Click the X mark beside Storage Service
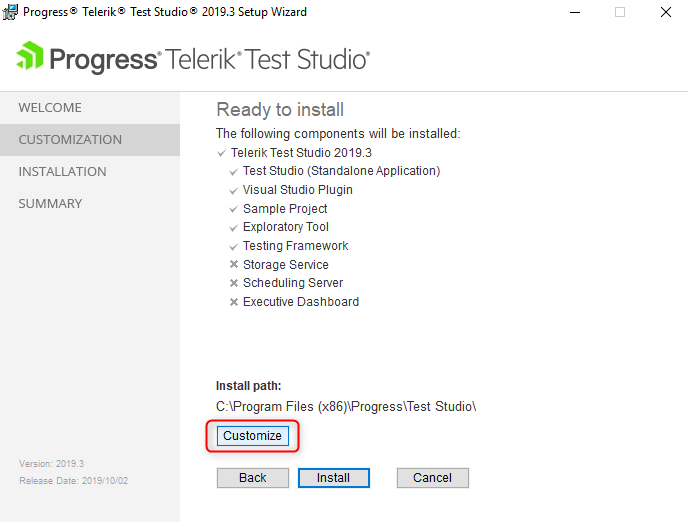Screen dimensions: 688x522 234,265
